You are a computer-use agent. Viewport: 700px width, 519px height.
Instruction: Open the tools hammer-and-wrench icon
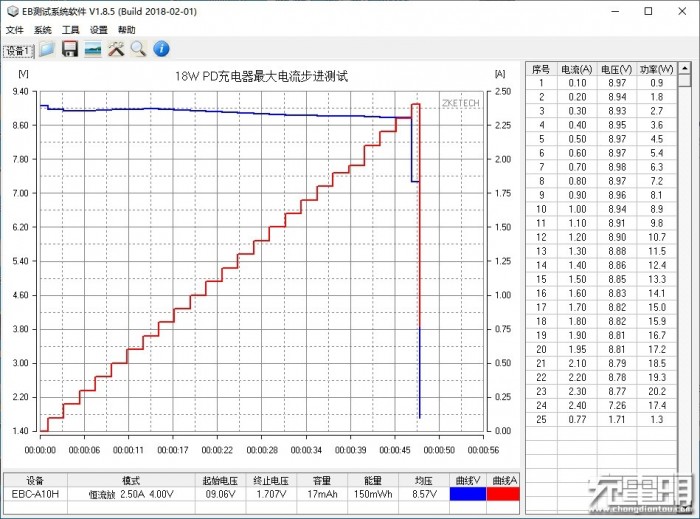tap(116, 49)
